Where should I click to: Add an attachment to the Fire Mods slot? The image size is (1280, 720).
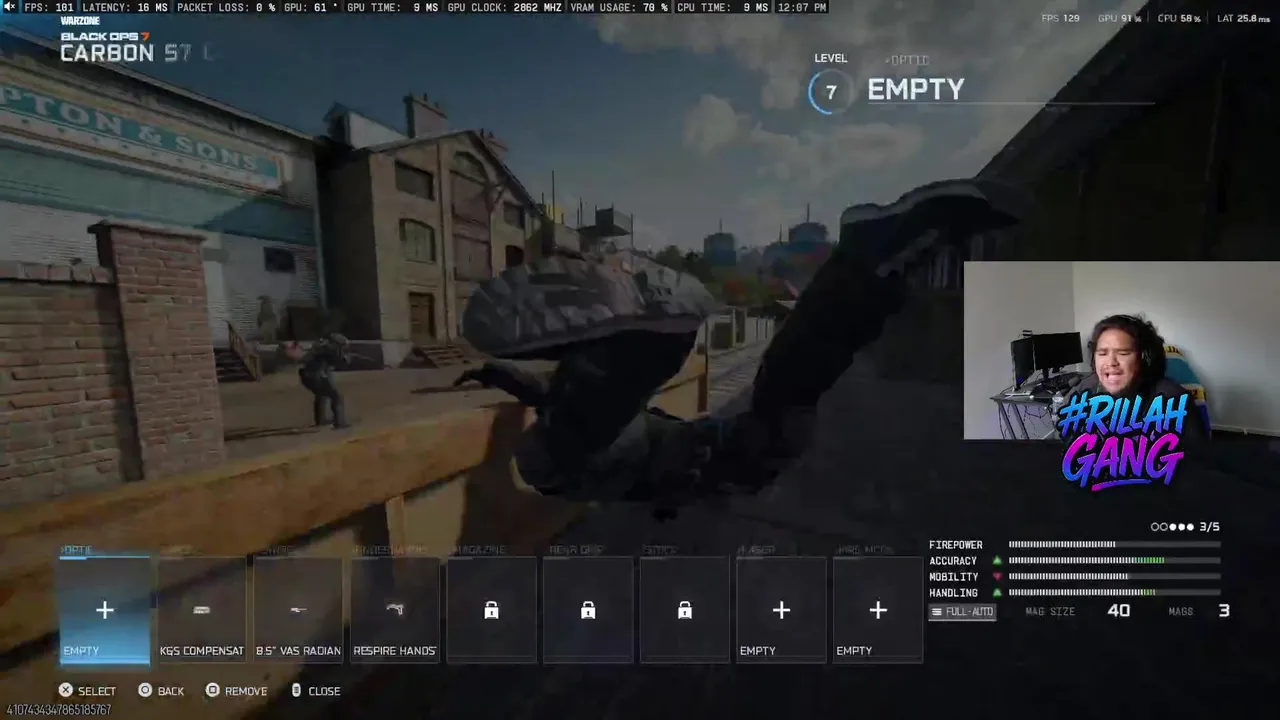pyautogui.click(x=878, y=609)
